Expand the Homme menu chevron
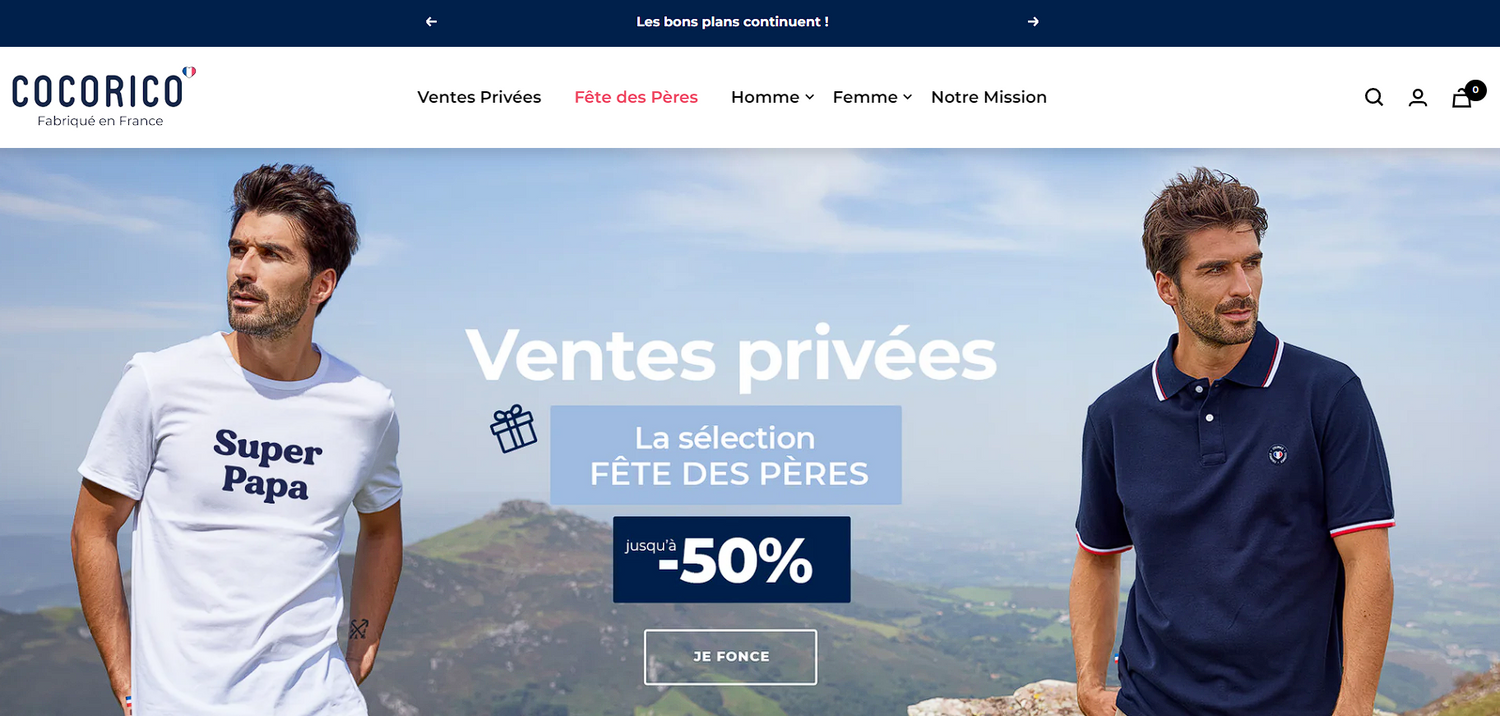The image size is (1500, 716). coord(810,97)
